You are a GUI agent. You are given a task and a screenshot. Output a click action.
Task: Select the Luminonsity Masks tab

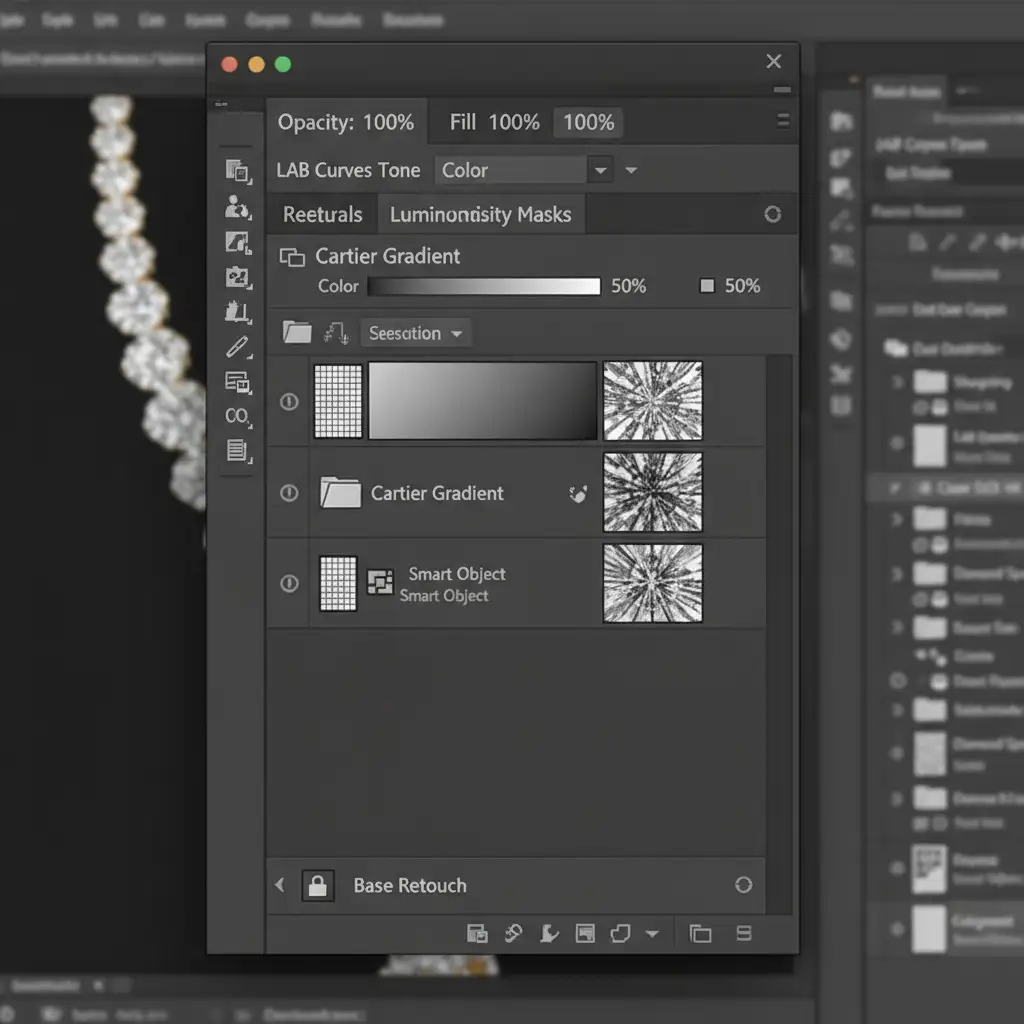click(480, 215)
